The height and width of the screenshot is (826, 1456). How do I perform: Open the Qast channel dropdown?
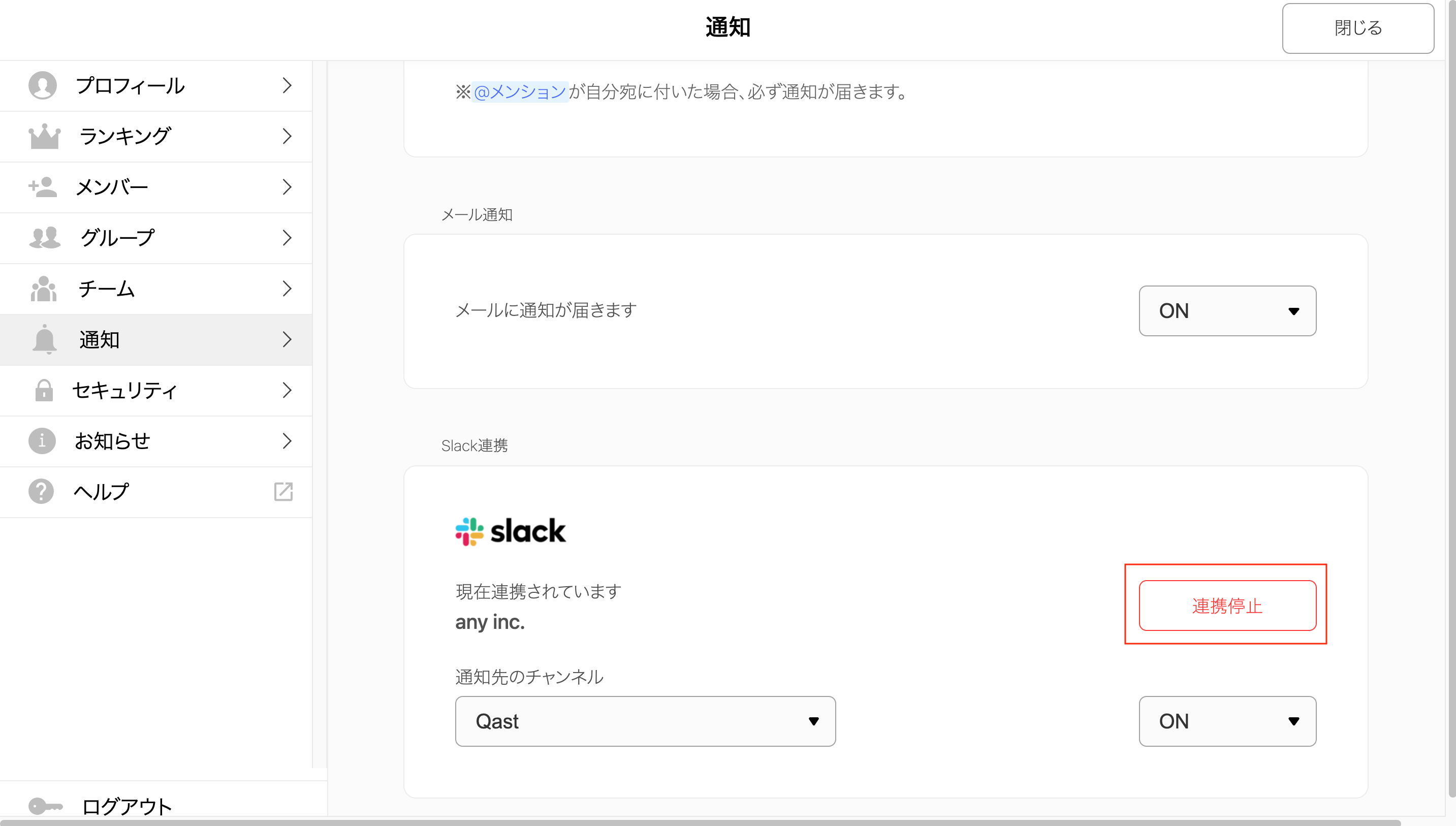(646, 721)
